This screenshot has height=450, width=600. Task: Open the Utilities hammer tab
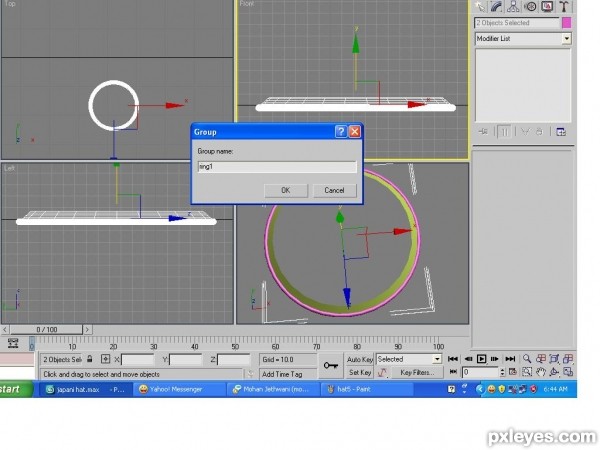(x=564, y=7)
